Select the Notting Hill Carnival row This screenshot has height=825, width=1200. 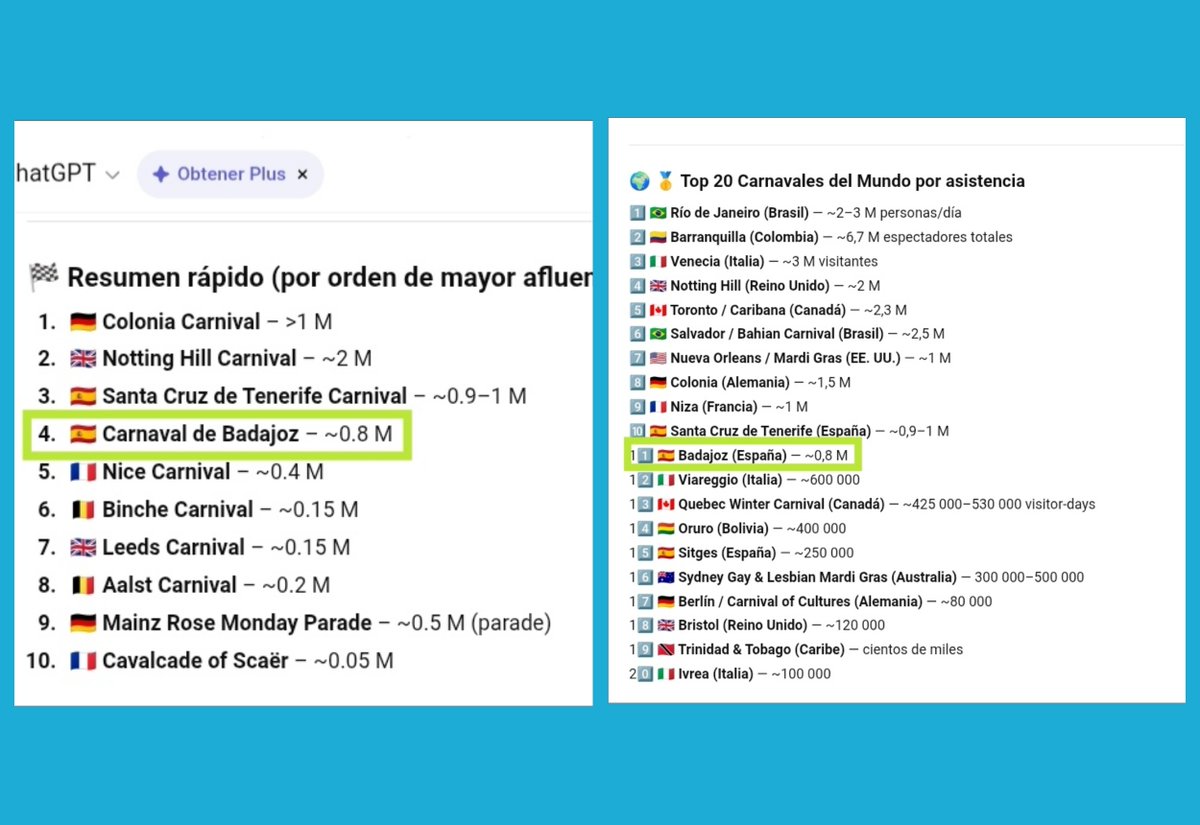pyautogui.click(x=237, y=359)
